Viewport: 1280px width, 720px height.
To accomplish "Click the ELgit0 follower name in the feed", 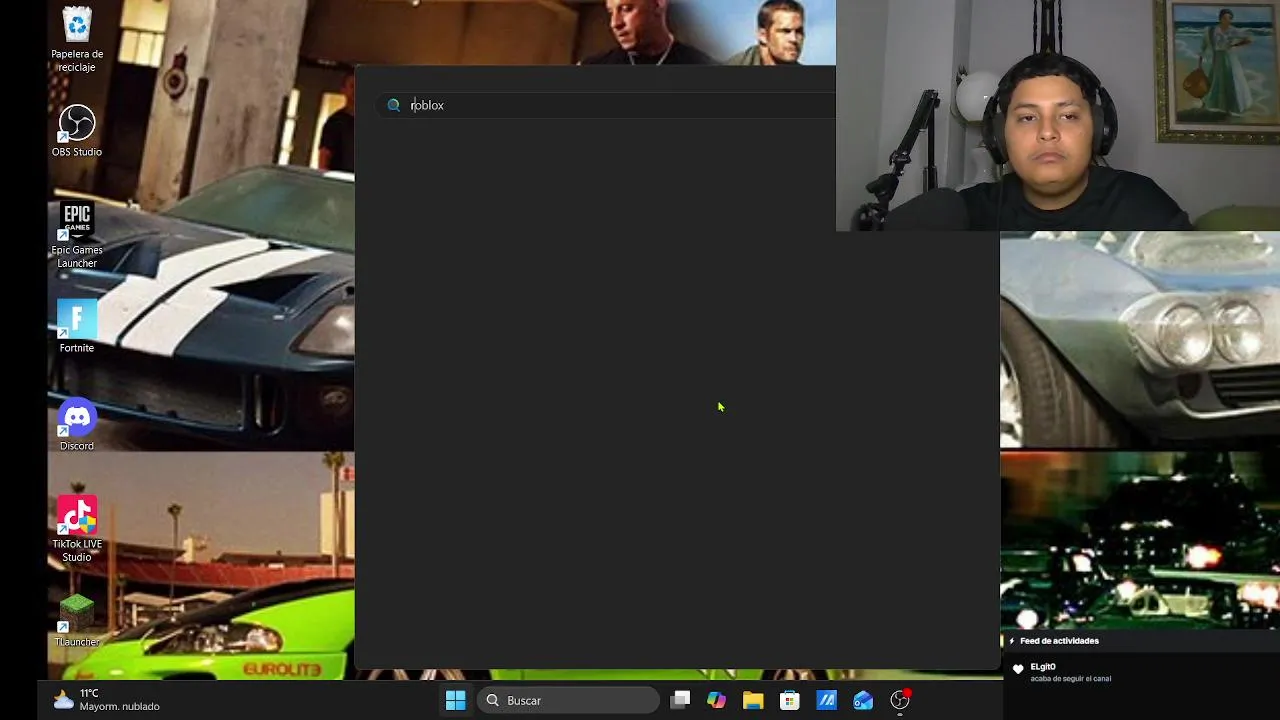I will (1043, 667).
